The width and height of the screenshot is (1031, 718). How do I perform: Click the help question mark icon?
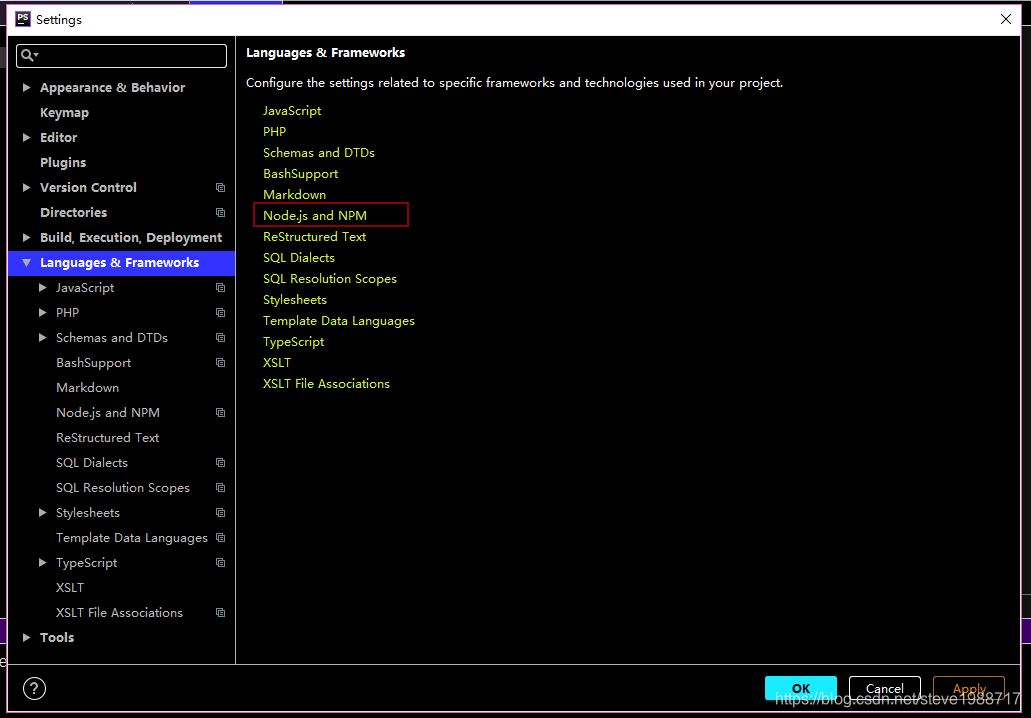click(34, 688)
